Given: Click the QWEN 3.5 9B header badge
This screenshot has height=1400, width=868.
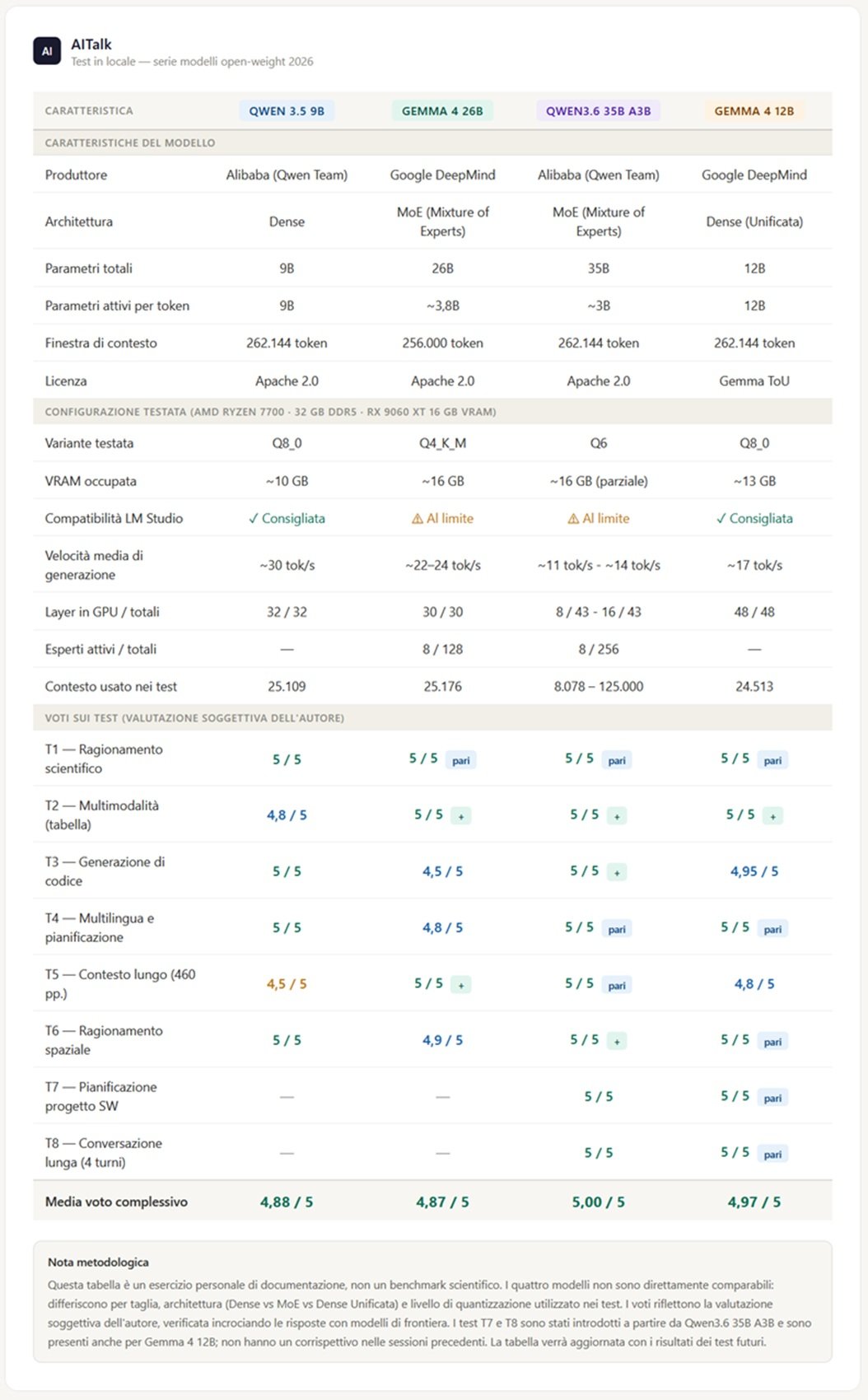Looking at the screenshot, I should point(287,111).
